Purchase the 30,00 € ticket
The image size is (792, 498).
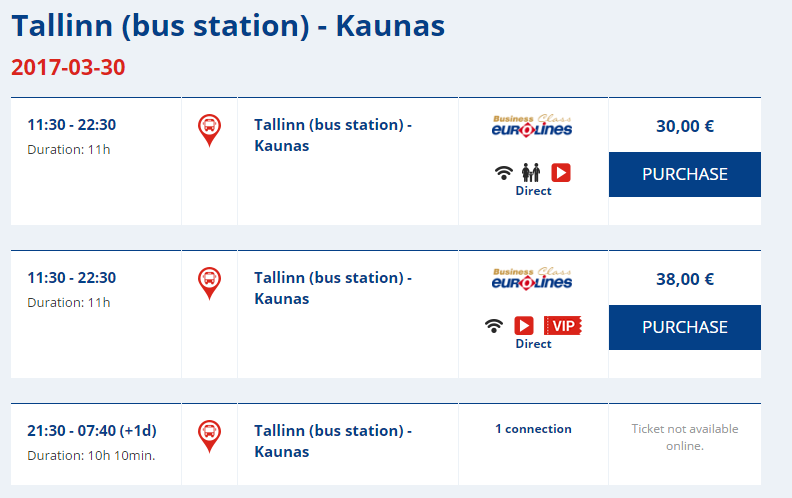684,174
